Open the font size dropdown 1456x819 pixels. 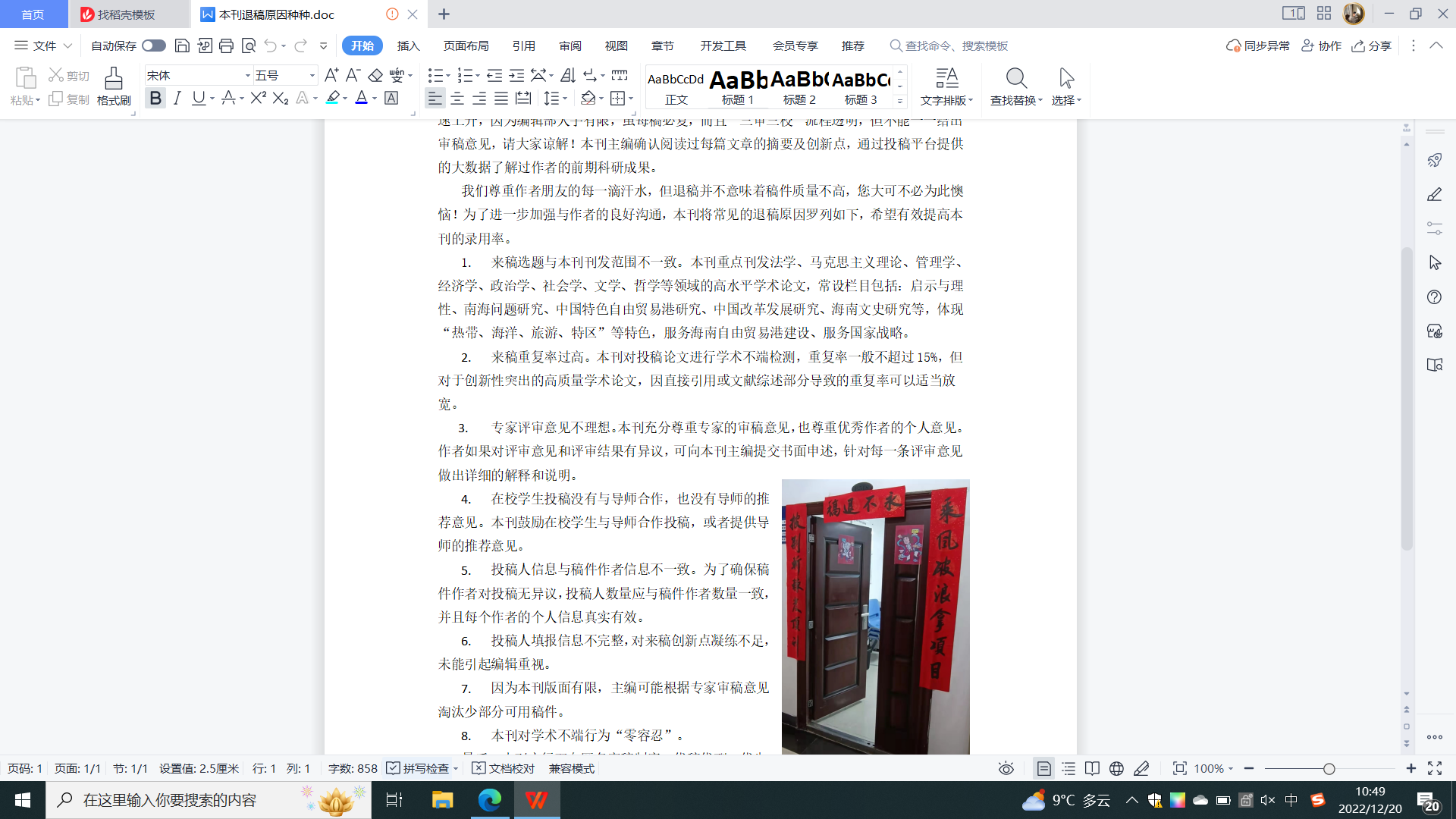coord(312,76)
